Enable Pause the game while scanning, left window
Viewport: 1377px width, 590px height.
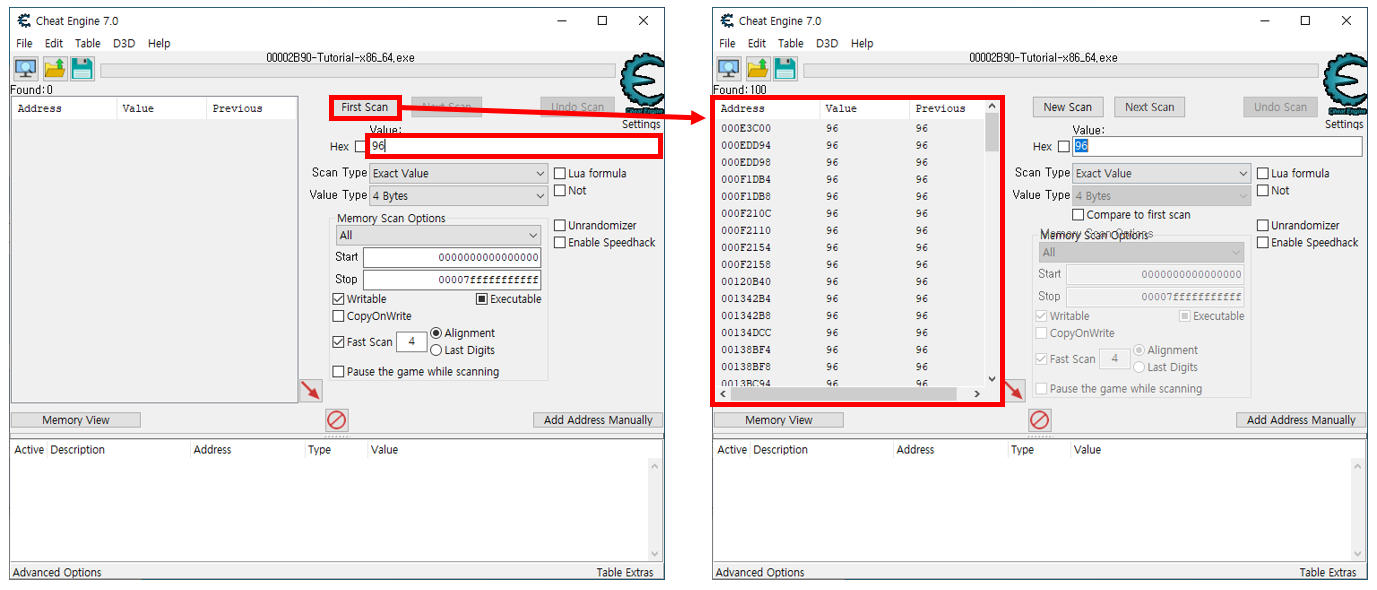pyautogui.click(x=339, y=372)
